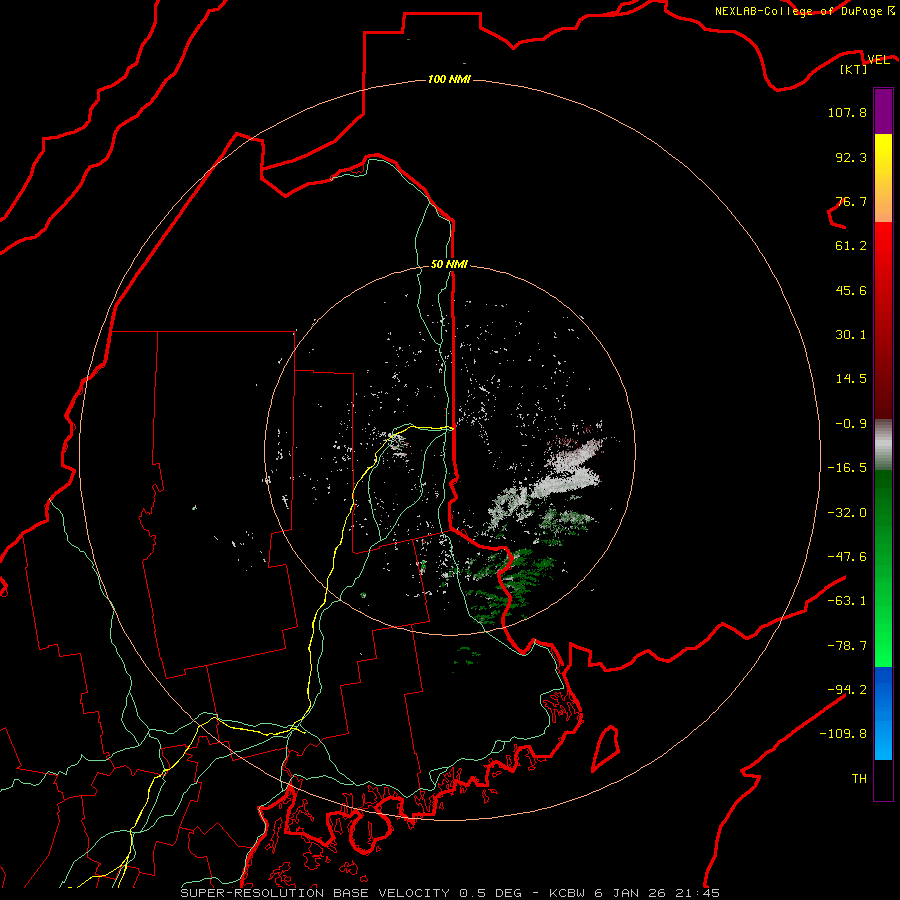Click the Super-Resolution Base Velocity caption
Viewport: 900px width, 900px height.
[449, 893]
